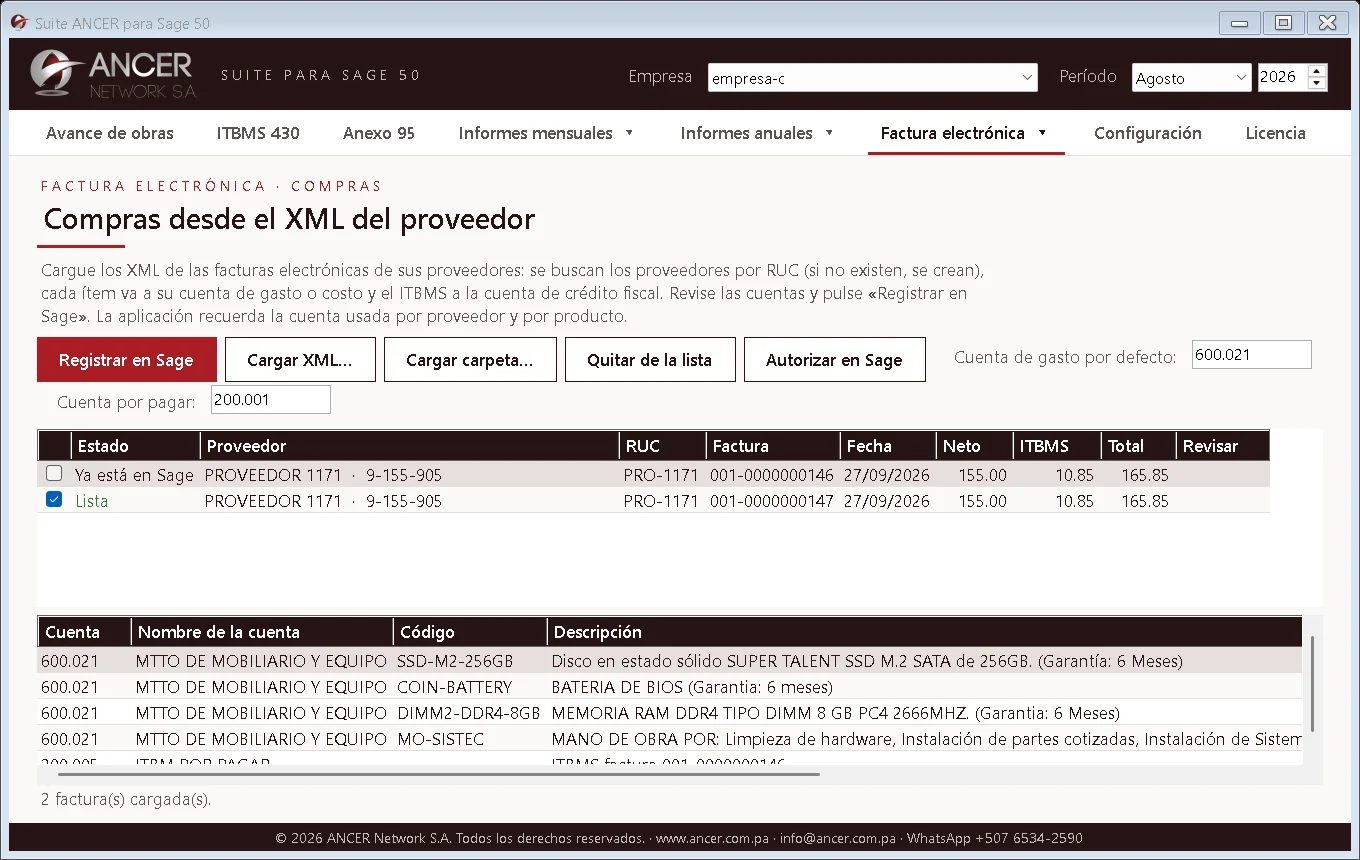Click the app icon in title bar
Screen dimensions: 1360x860
click(x=19, y=22)
